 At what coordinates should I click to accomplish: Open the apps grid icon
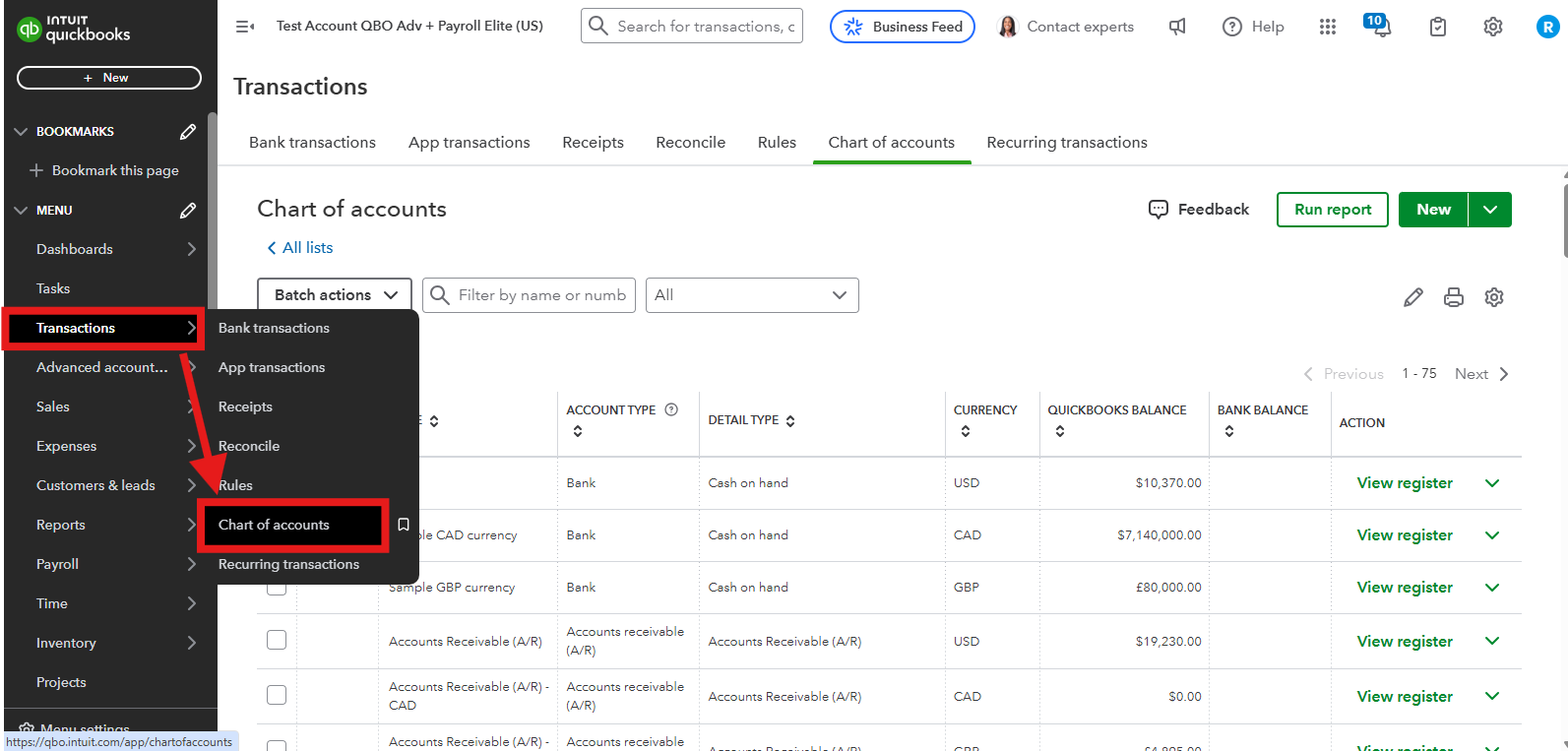(1328, 27)
